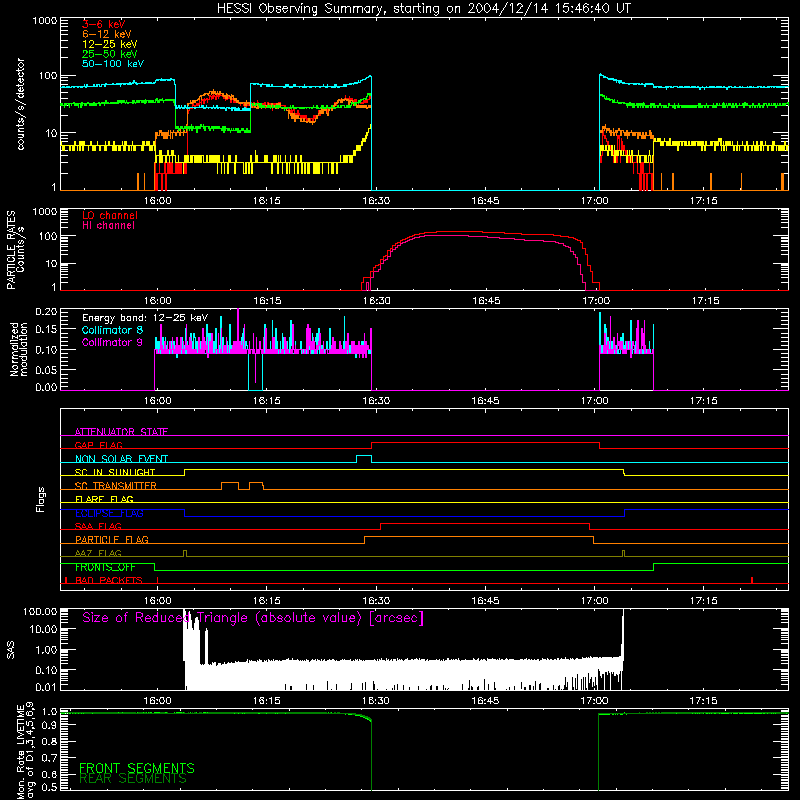Select the orange "6-12 keV" legend label
This screenshot has width=800, height=800.
pos(107,34)
